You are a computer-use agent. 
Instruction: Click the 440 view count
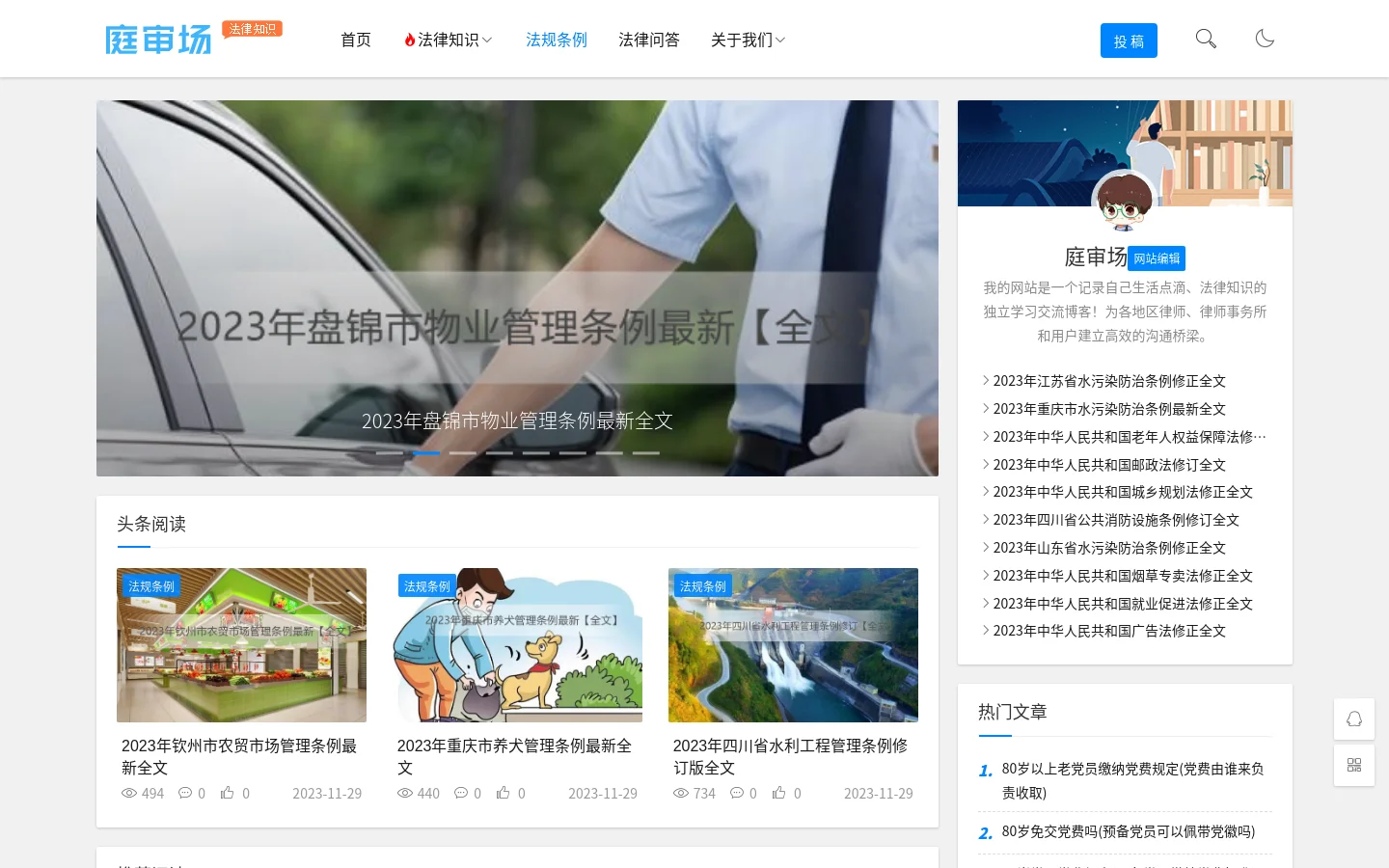tap(428, 794)
